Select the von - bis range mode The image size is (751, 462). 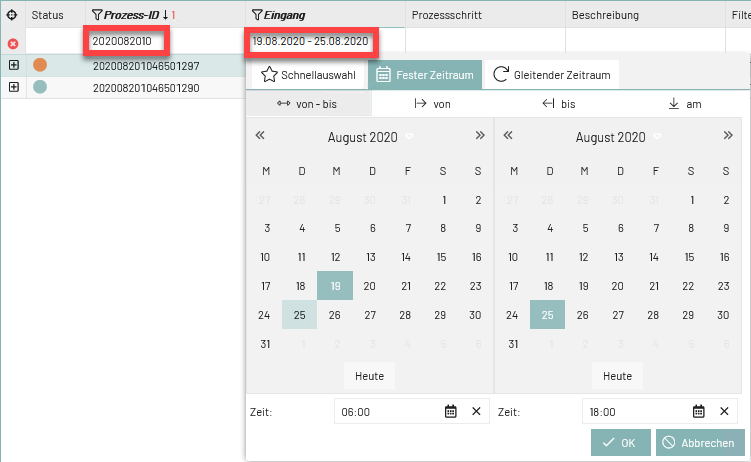point(307,104)
